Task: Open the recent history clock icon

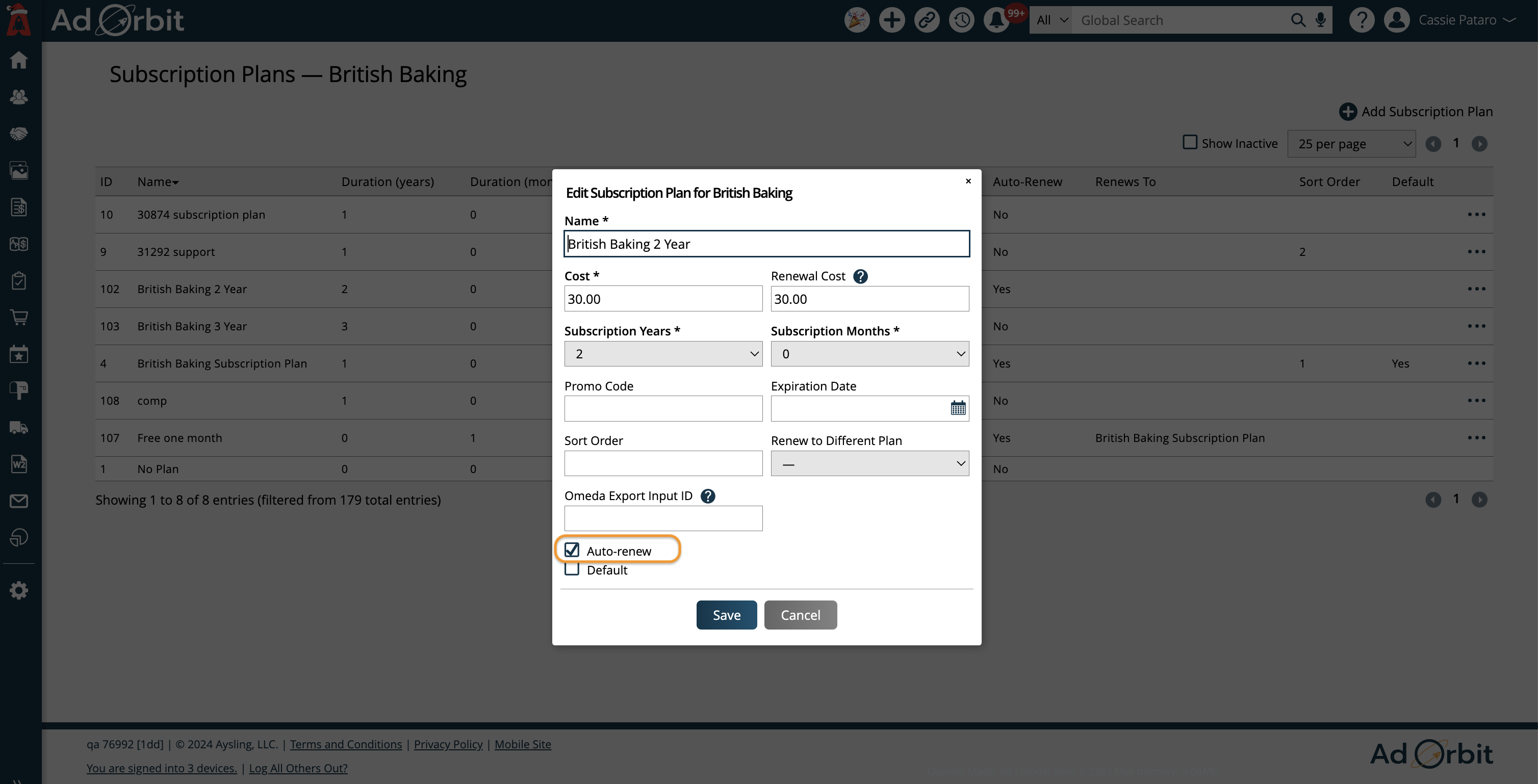Action: tap(961, 20)
